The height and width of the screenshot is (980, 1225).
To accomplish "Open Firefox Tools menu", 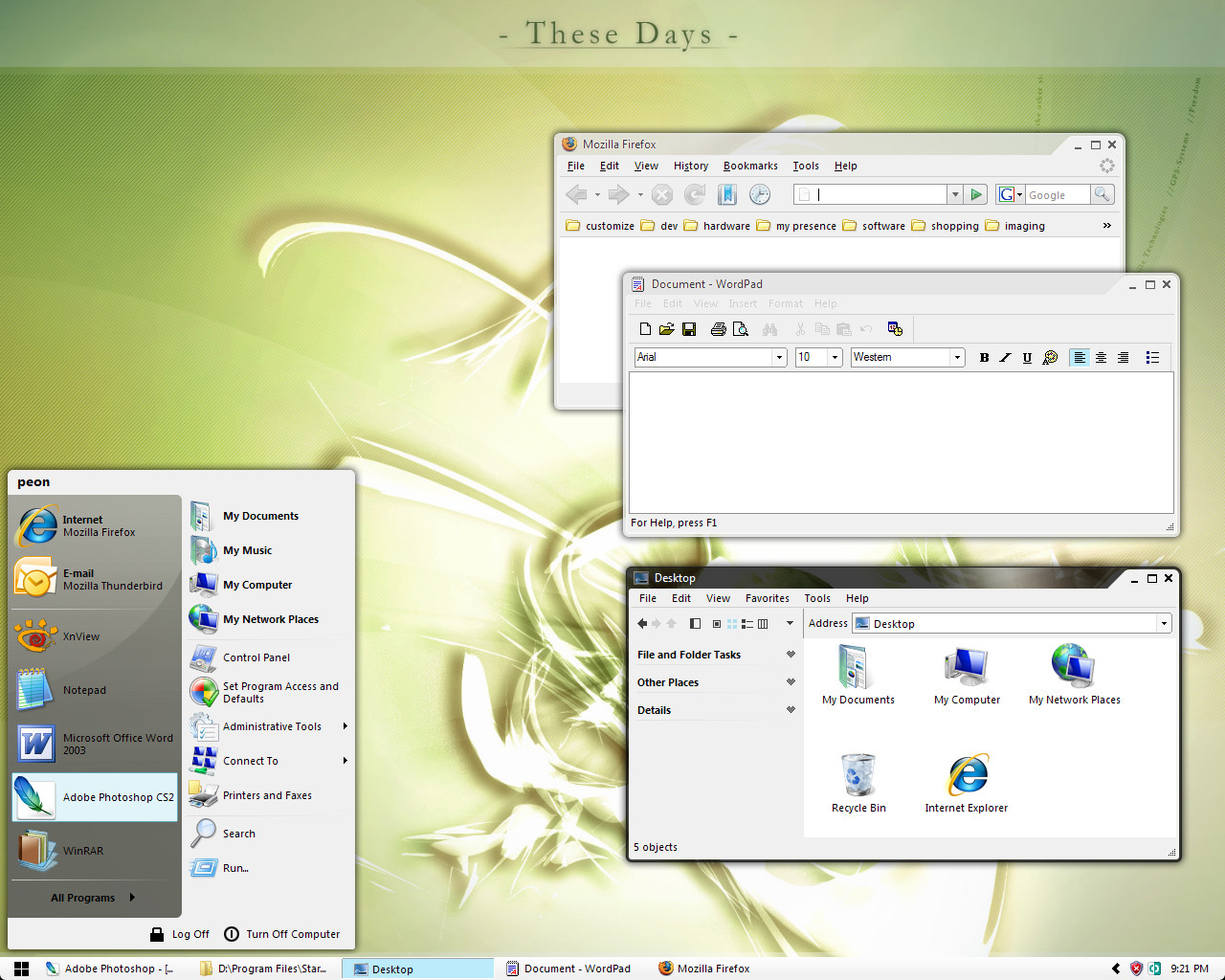I will point(806,166).
